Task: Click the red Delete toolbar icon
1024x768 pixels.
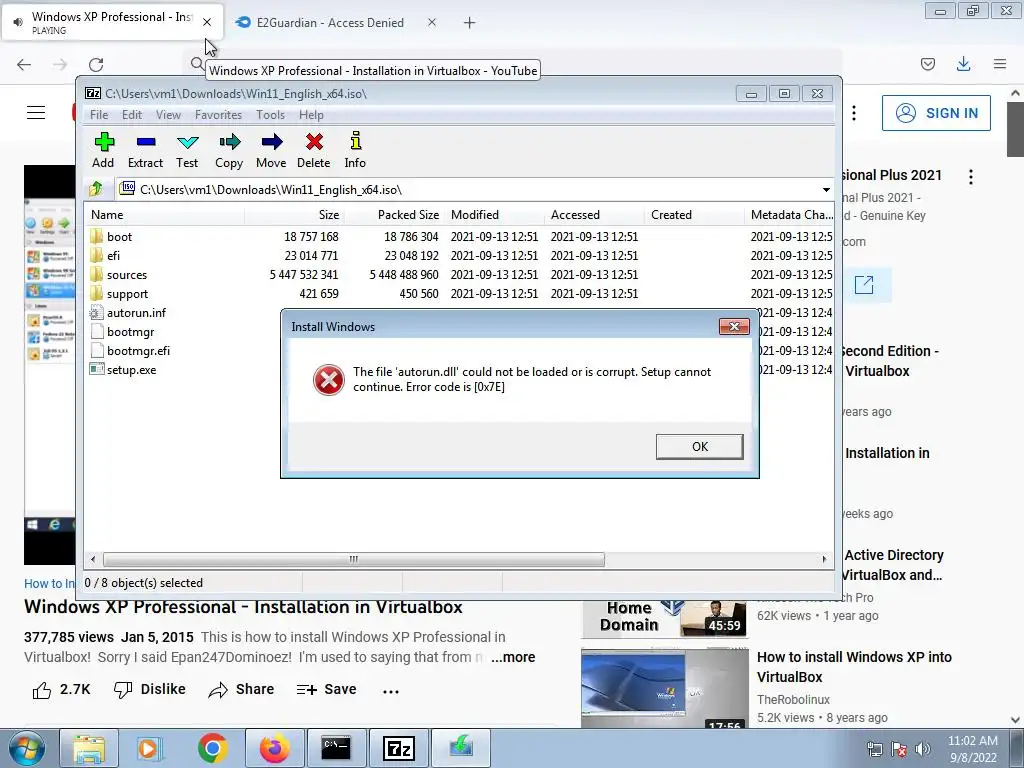Action: (x=313, y=150)
